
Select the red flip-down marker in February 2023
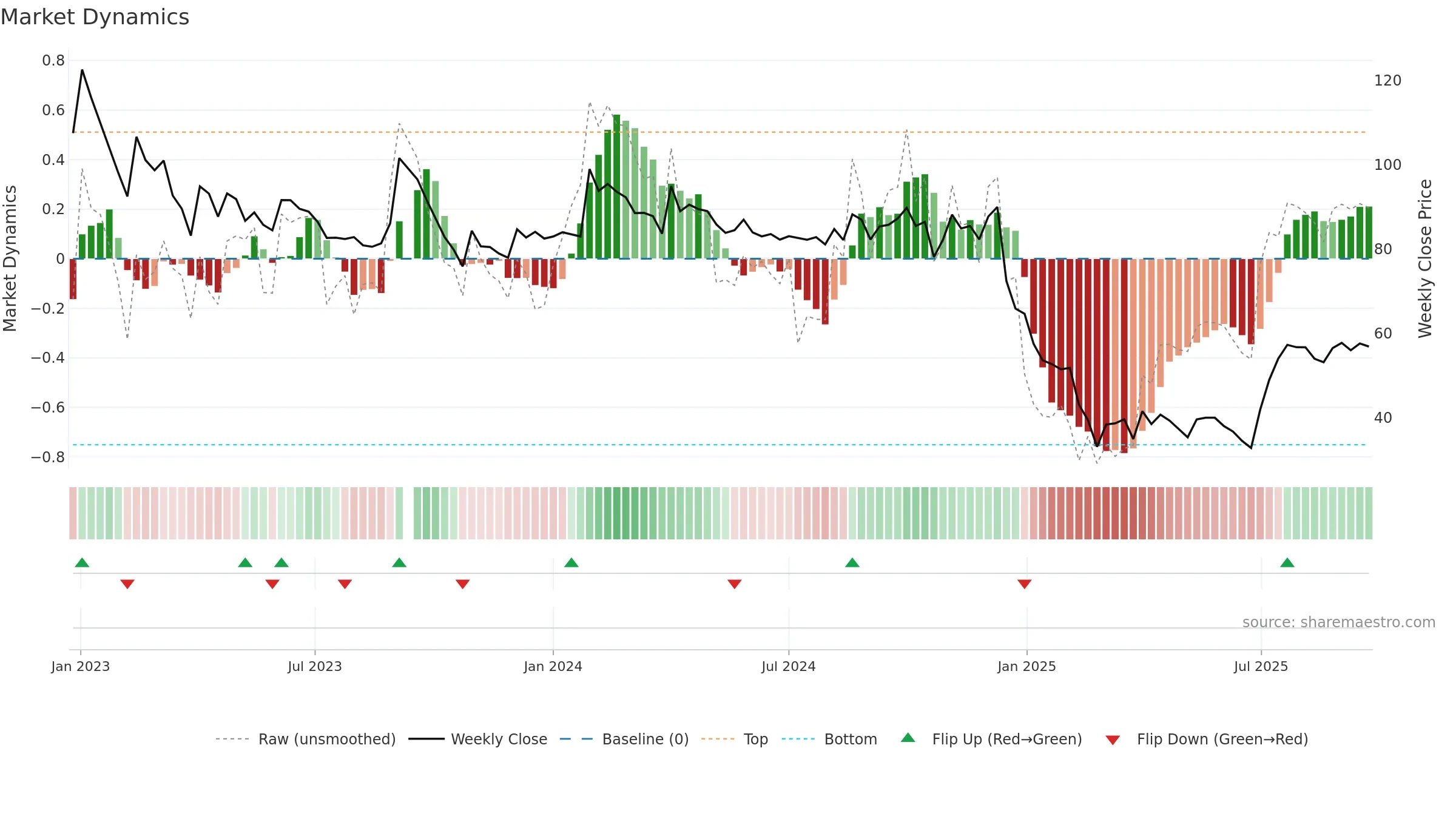(127, 584)
